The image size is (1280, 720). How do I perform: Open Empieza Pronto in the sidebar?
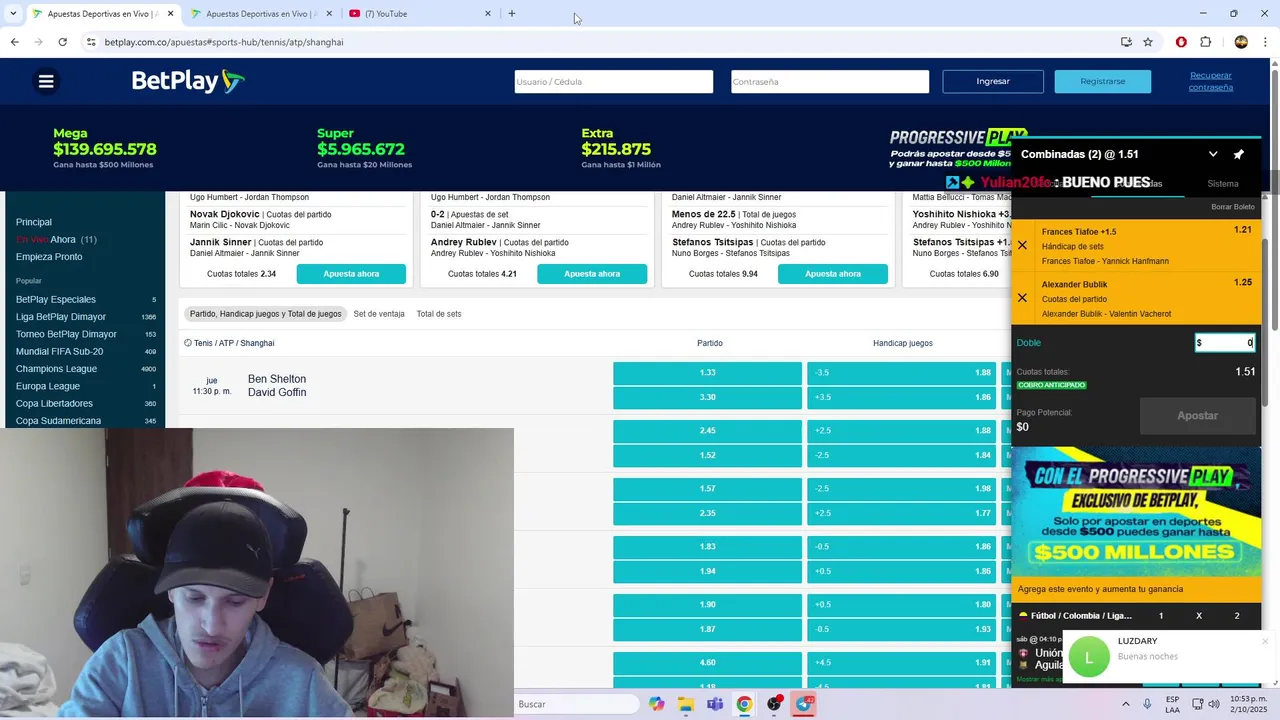pyautogui.click(x=49, y=257)
